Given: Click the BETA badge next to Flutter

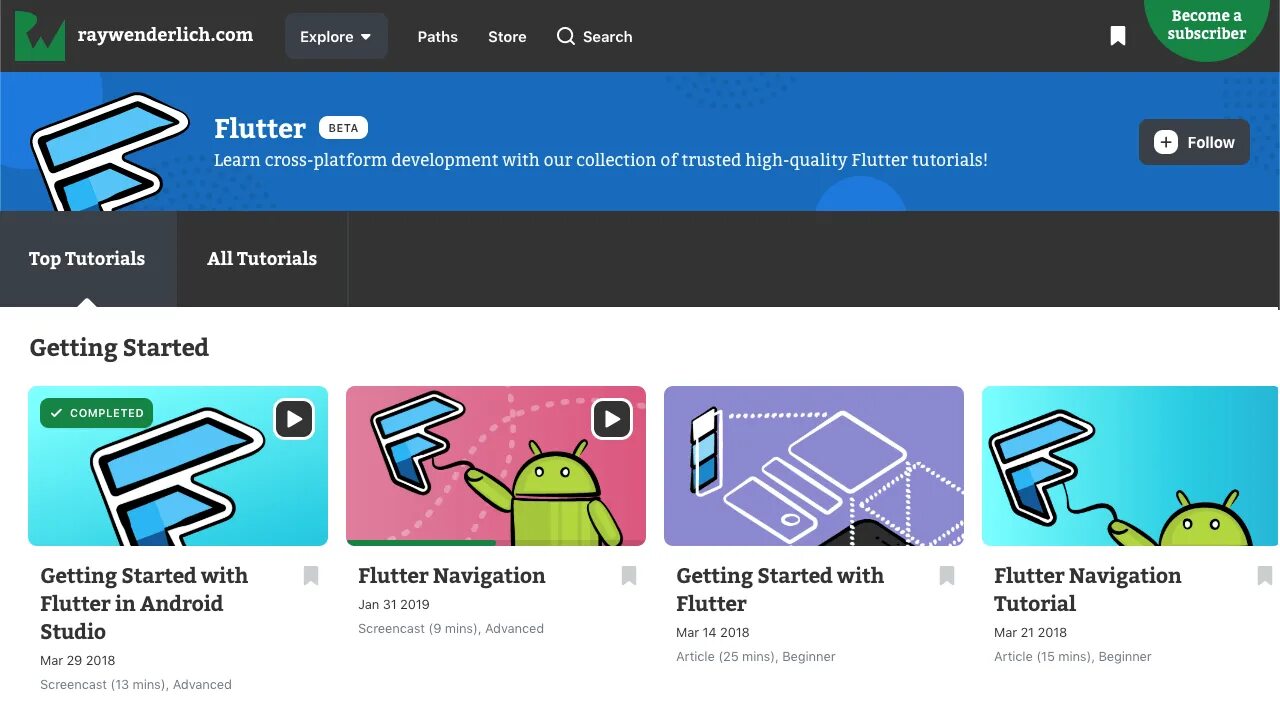Looking at the screenshot, I should (344, 128).
